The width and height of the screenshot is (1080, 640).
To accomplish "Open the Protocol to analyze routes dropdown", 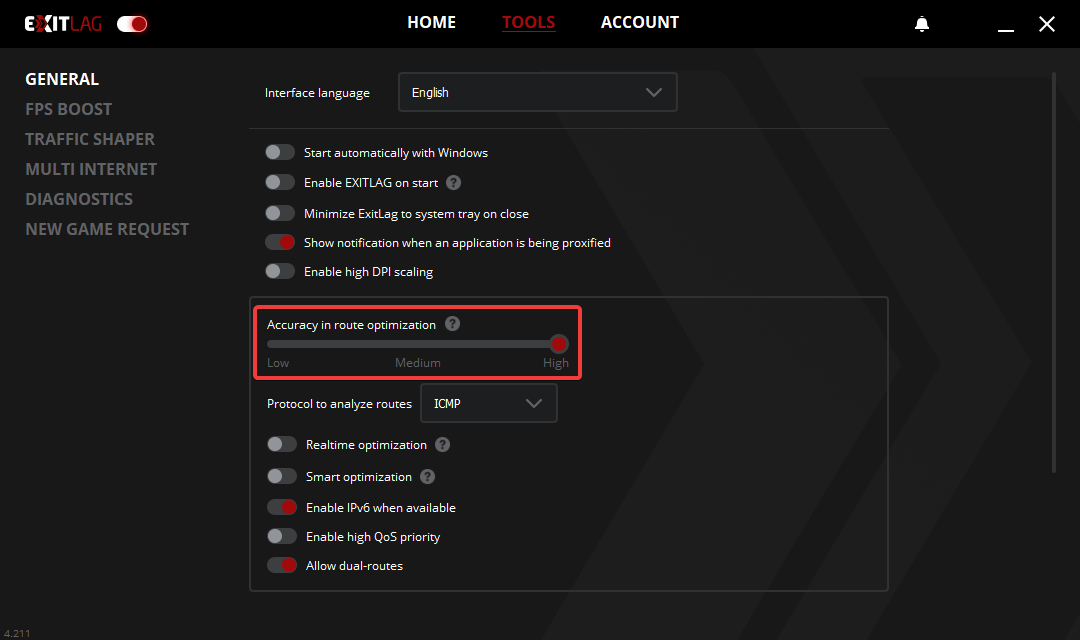I will click(x=488, y=404).
